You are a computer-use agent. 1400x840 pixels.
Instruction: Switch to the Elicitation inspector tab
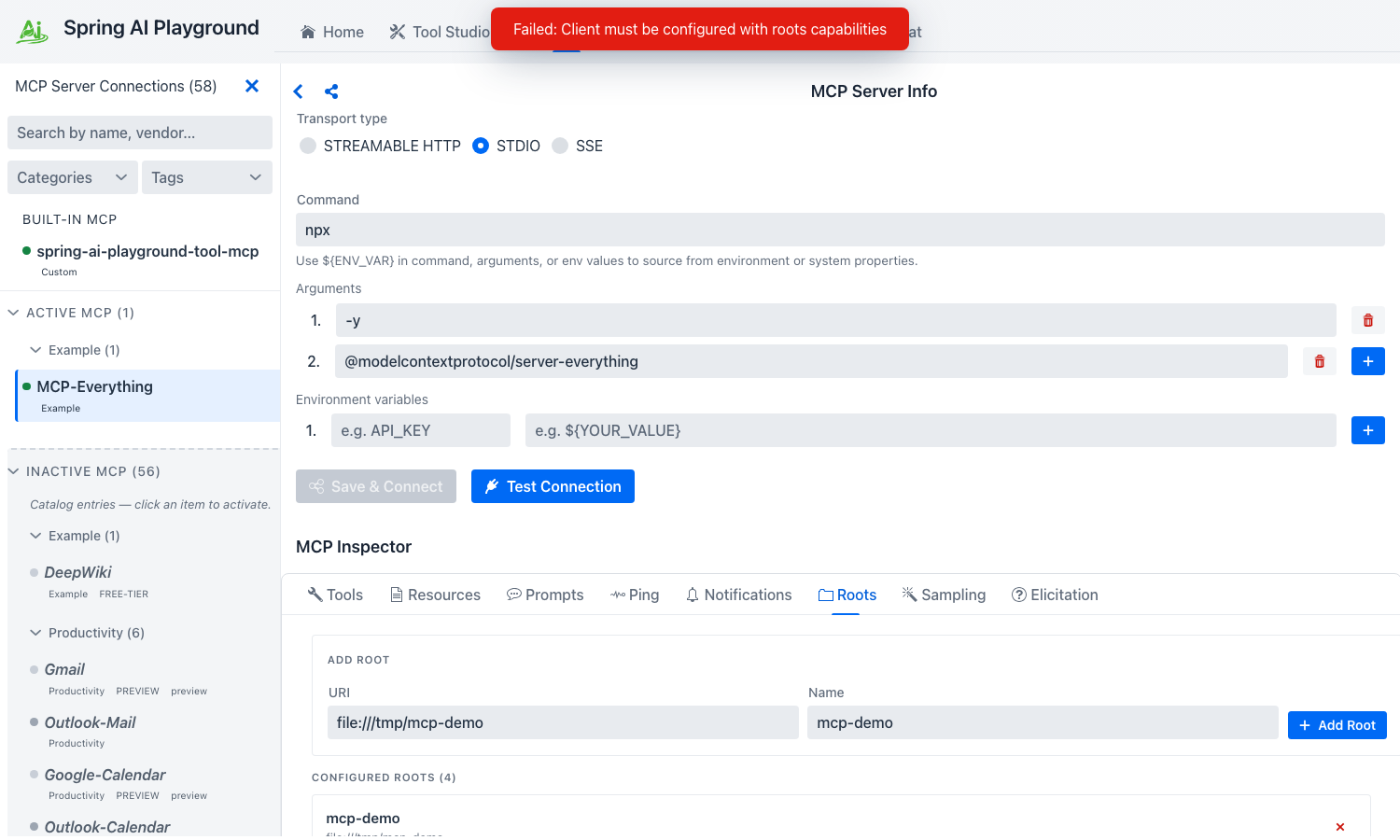1055,595
